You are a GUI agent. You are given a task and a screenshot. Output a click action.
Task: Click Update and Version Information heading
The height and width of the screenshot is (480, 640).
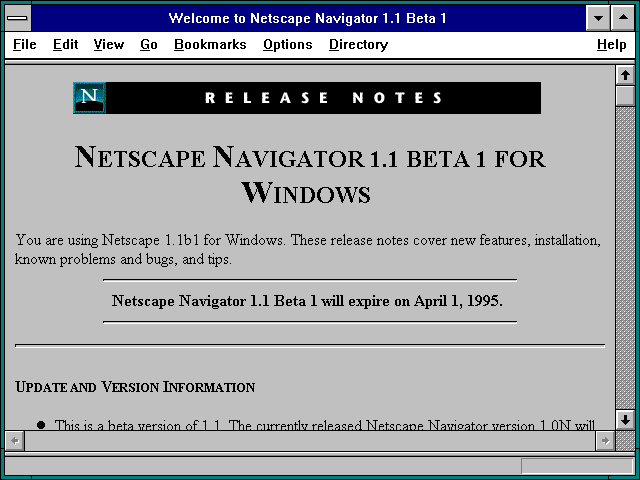135,387
